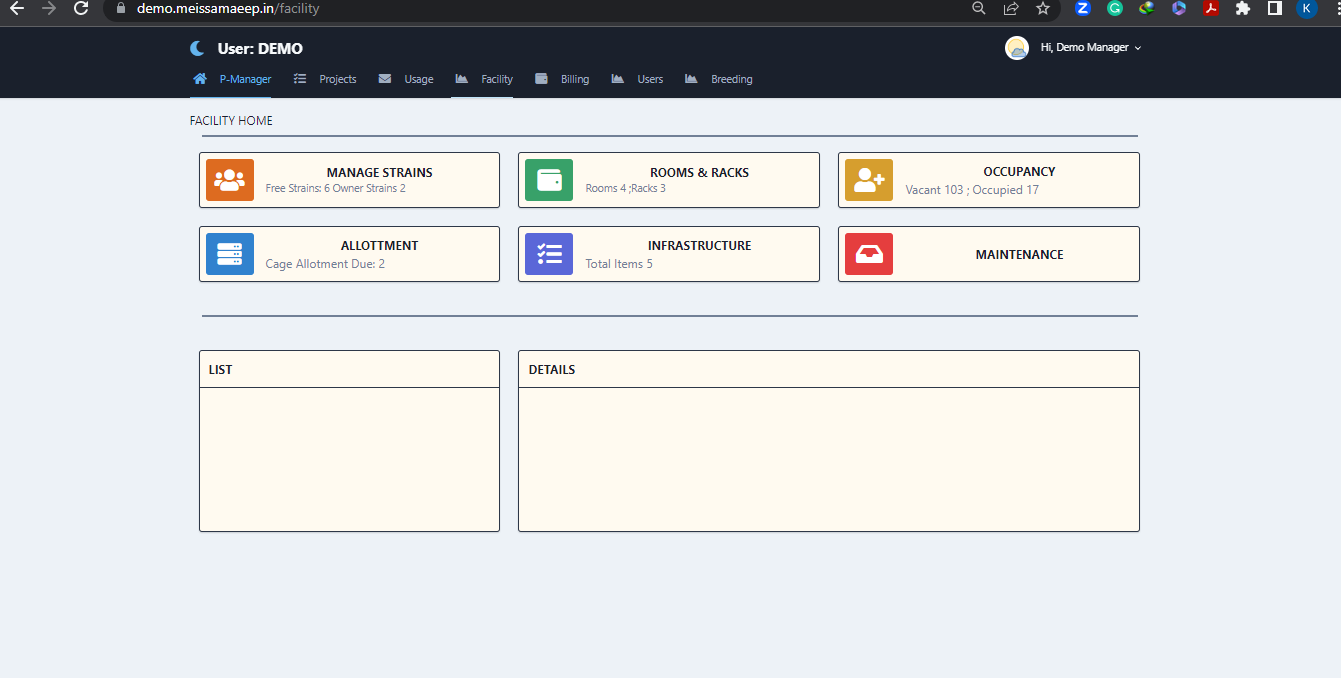Click the purple Infrastructure checklist icon
Viewport: 1341px width, 678px height.
pyautogui.click(x=549, y=254)
